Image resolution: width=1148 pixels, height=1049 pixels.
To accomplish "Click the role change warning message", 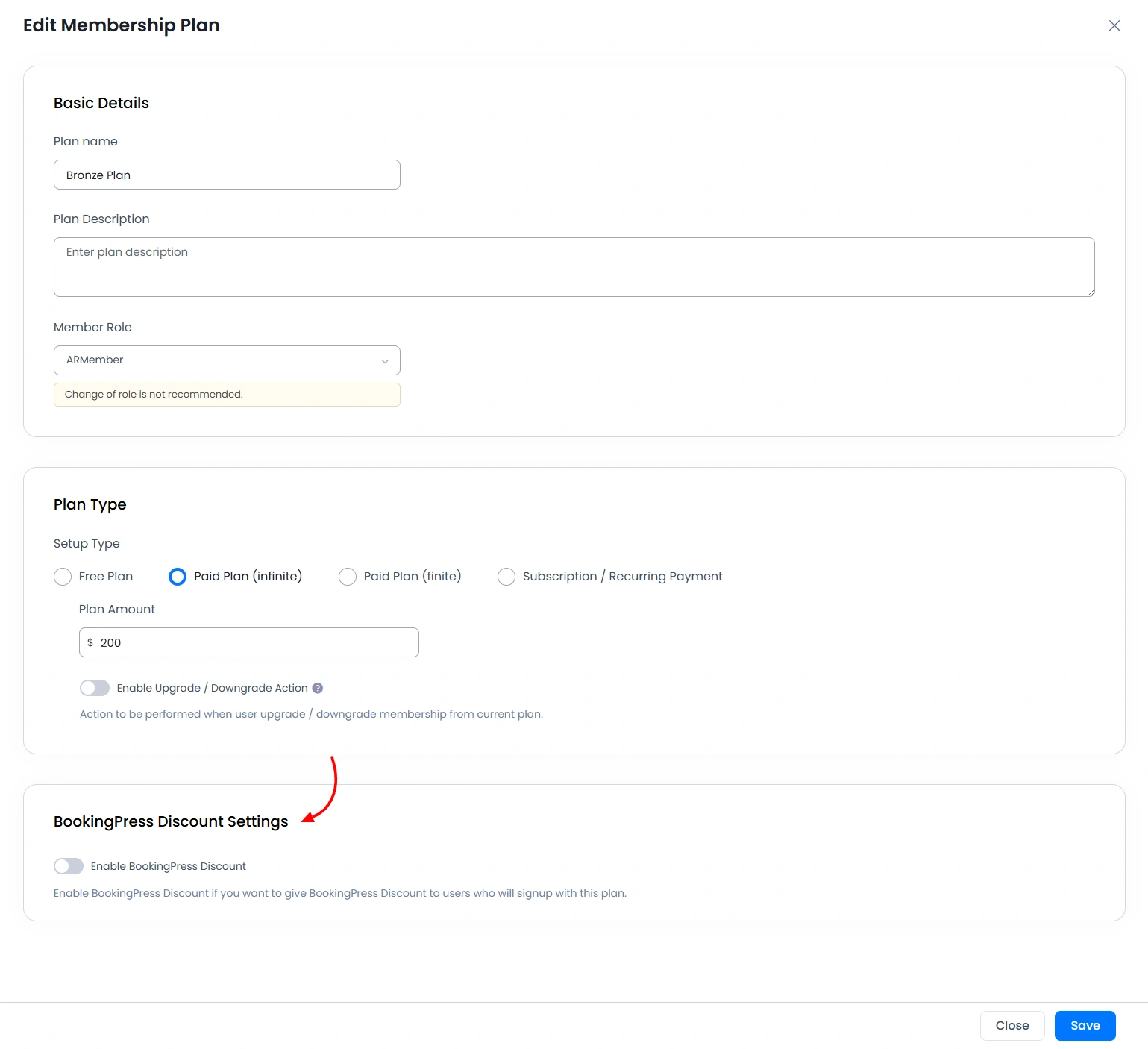I will coord(227,394).
